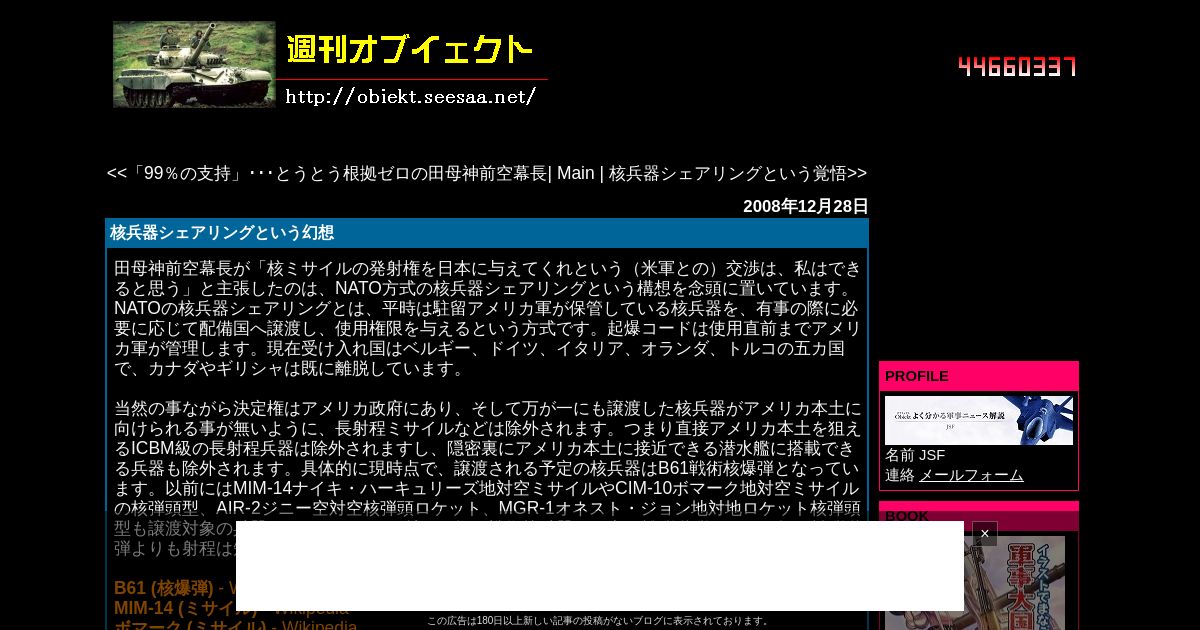The image size is (1200, 630).
Task: Click the tank header image
Action: tap(194, 65)
